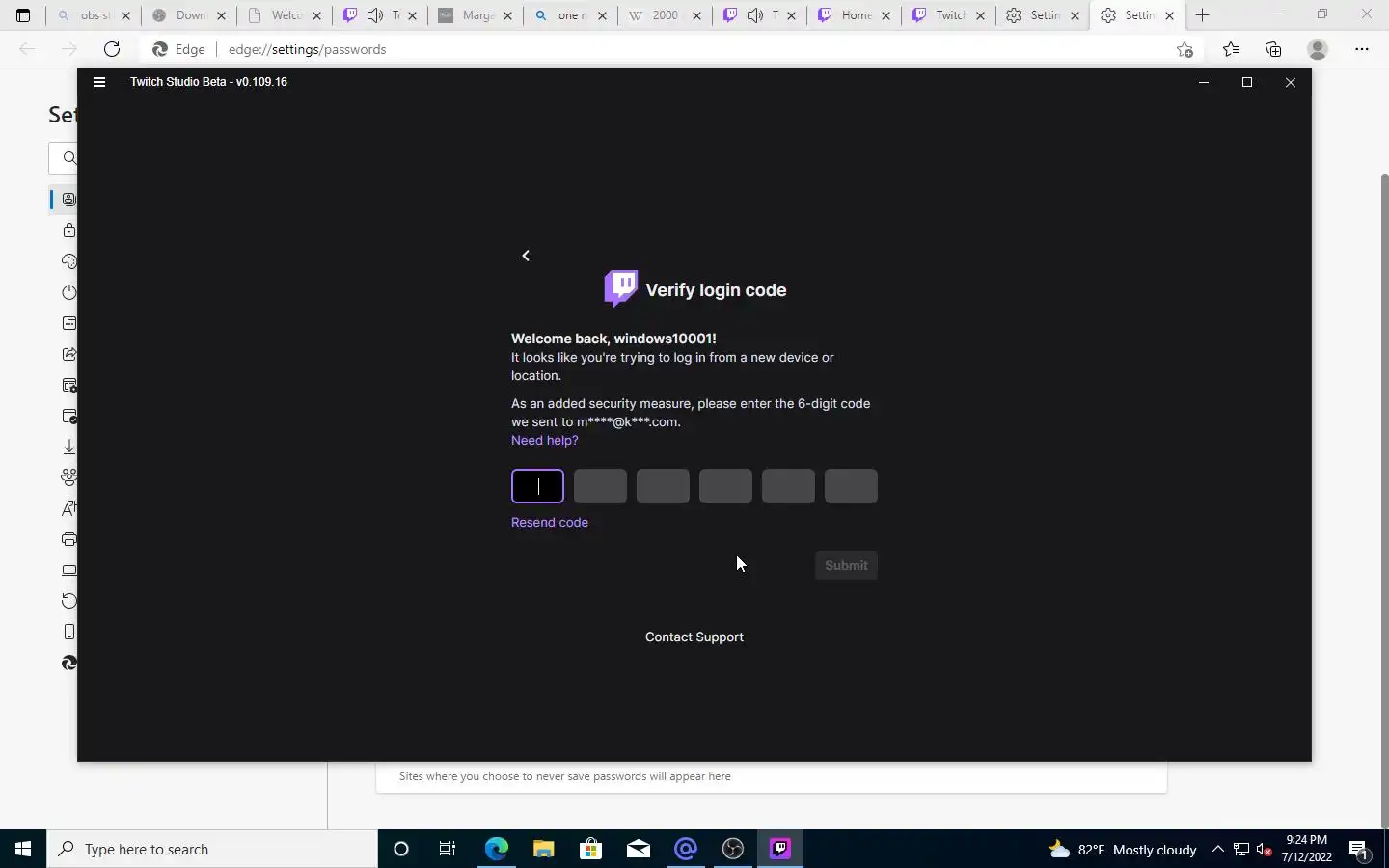
Task: Open the Mail app from the taskbar
Action: (639, 849)
